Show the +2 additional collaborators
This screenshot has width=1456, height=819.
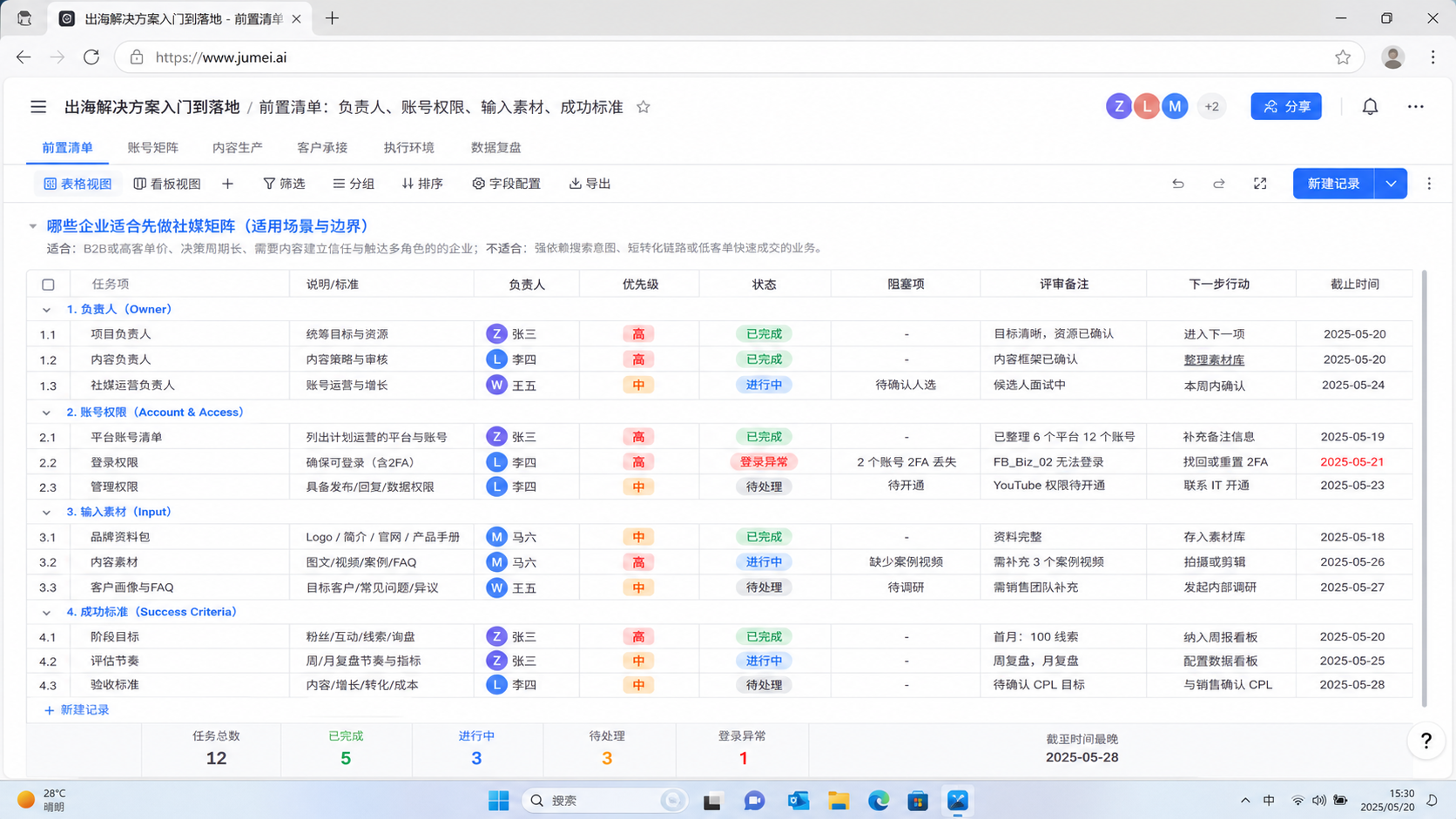pos(1211,106)
